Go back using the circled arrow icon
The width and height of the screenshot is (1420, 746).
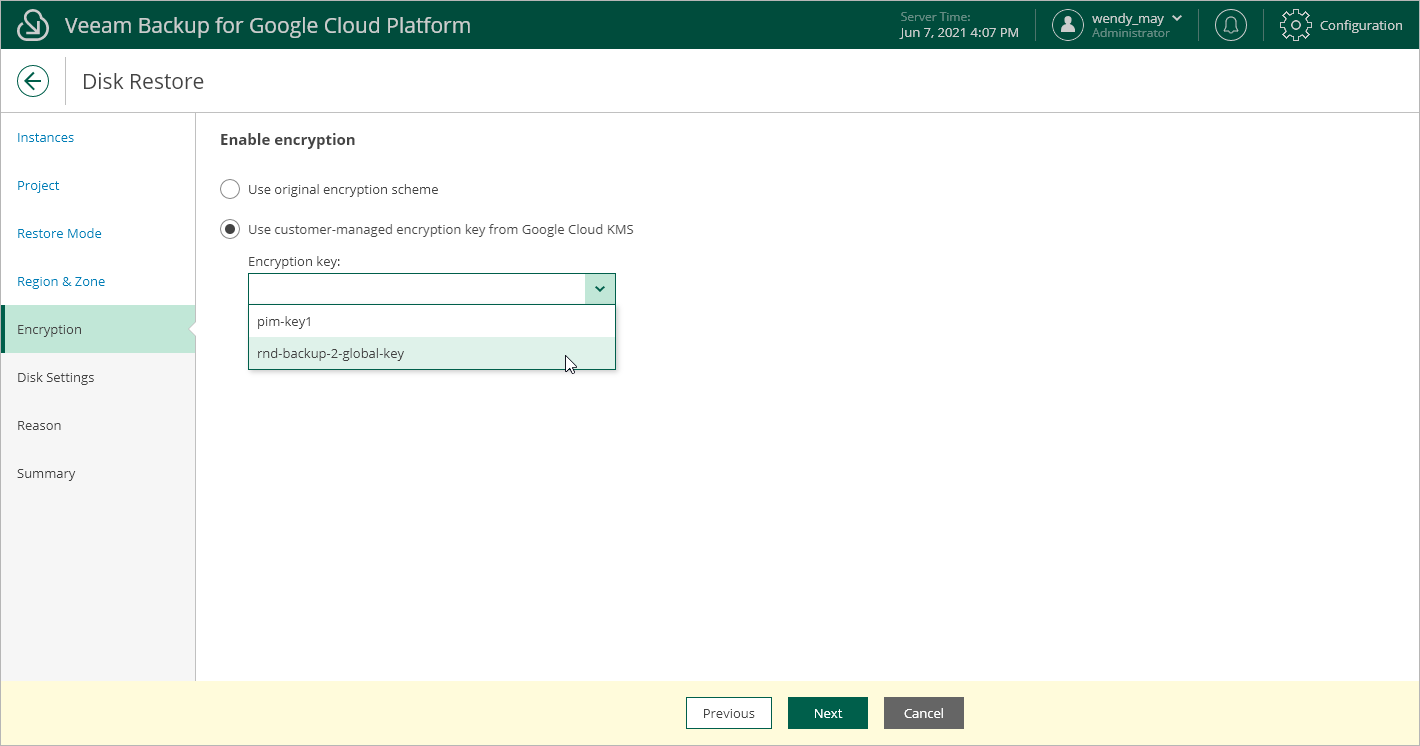33,81
